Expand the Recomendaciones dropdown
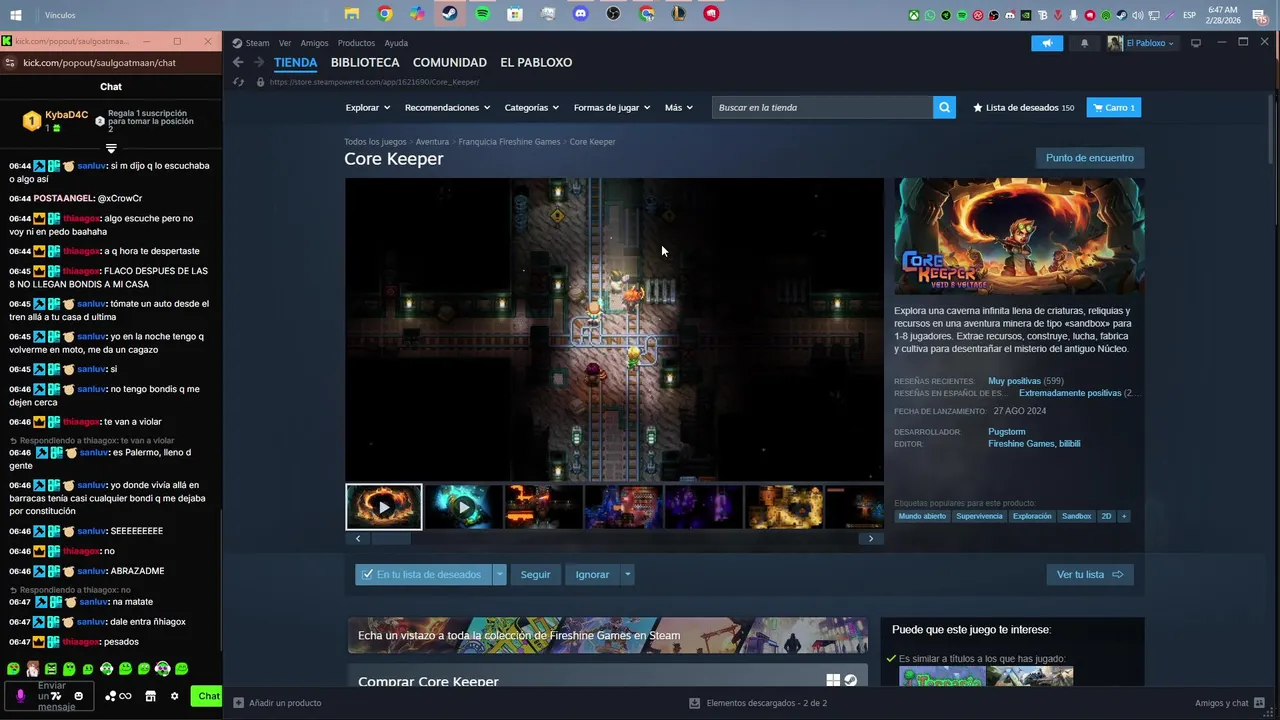The width and height of the screenshot is (1280, 720). click(447, 107)
